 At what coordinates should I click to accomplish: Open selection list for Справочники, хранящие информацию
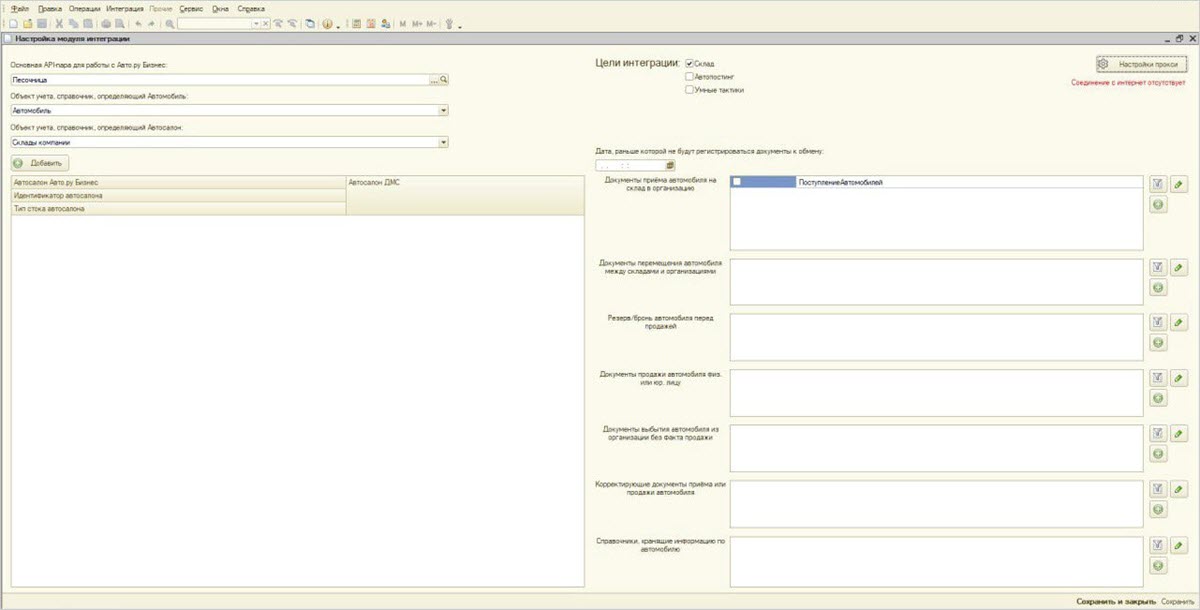[x=1158, y=544]
